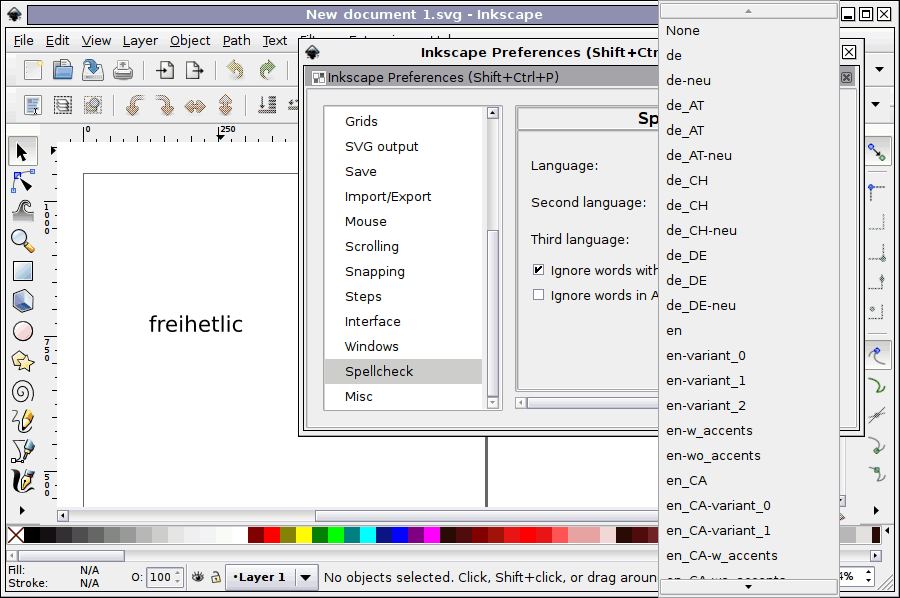Select Misc preferences page
The image size is (900, 598).
[x=404, y=396]
